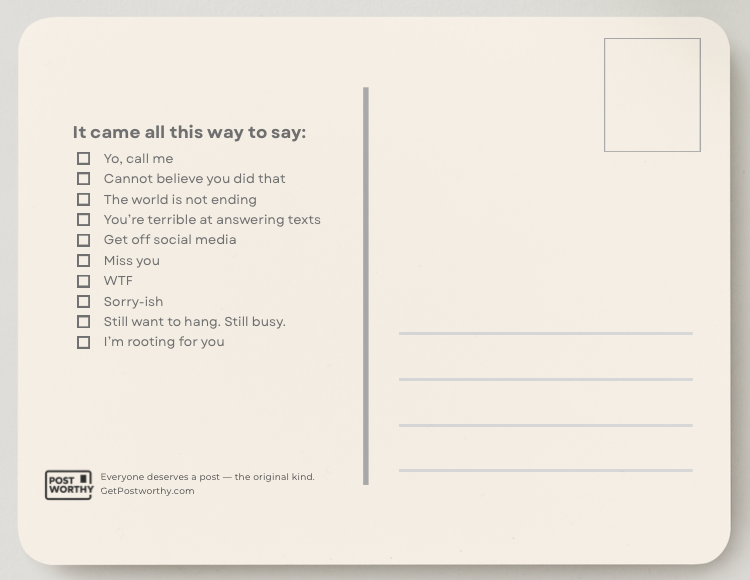
Task: Select 'Get off social media' checkbox
Action: 84,240
